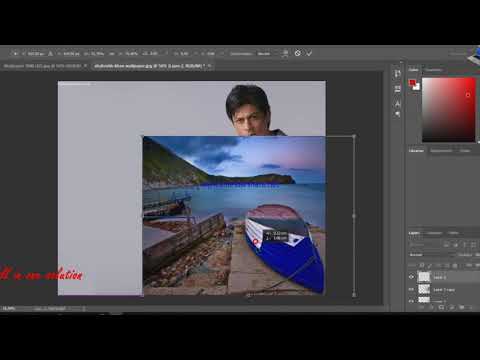Commit the transform with the checkmark icon
Image resolution: width=480 pixels, height=360 pixels.
[309, 53]
